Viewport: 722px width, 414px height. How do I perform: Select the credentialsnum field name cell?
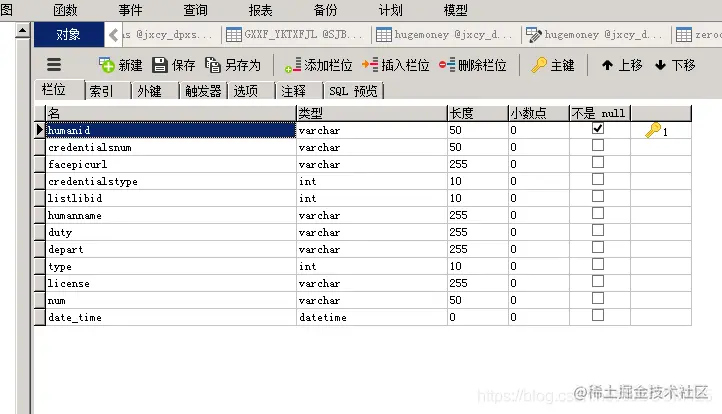point(171,147)
